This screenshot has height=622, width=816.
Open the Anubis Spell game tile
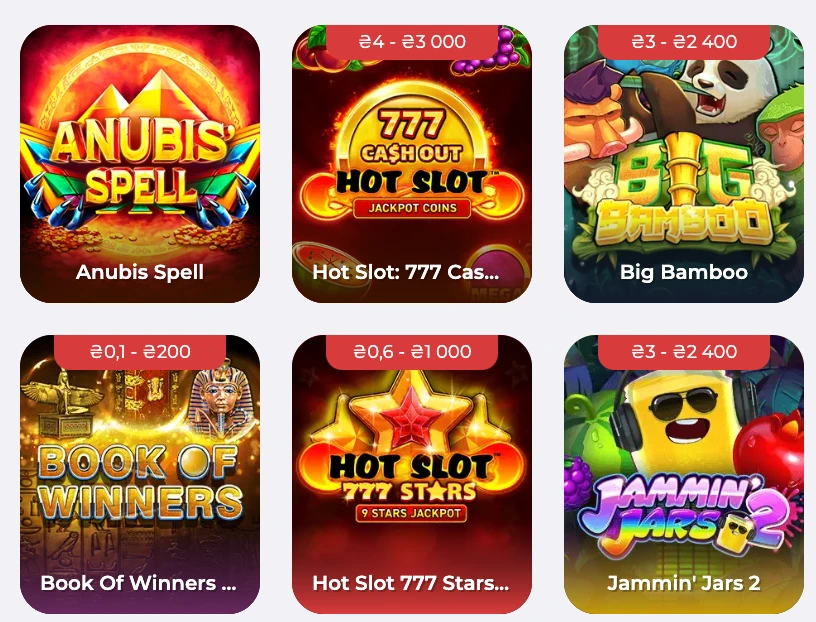tap(140, 163)
